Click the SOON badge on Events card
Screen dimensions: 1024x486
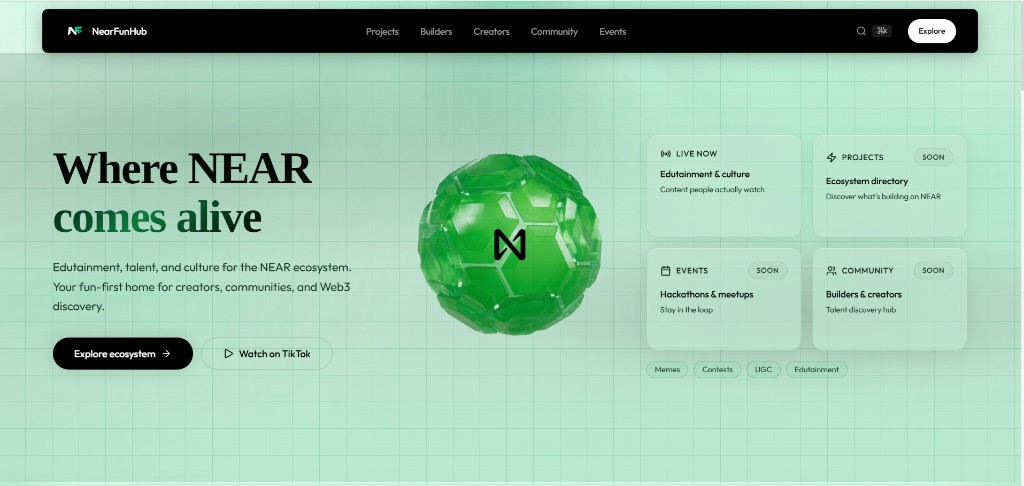tap(767, 270)
